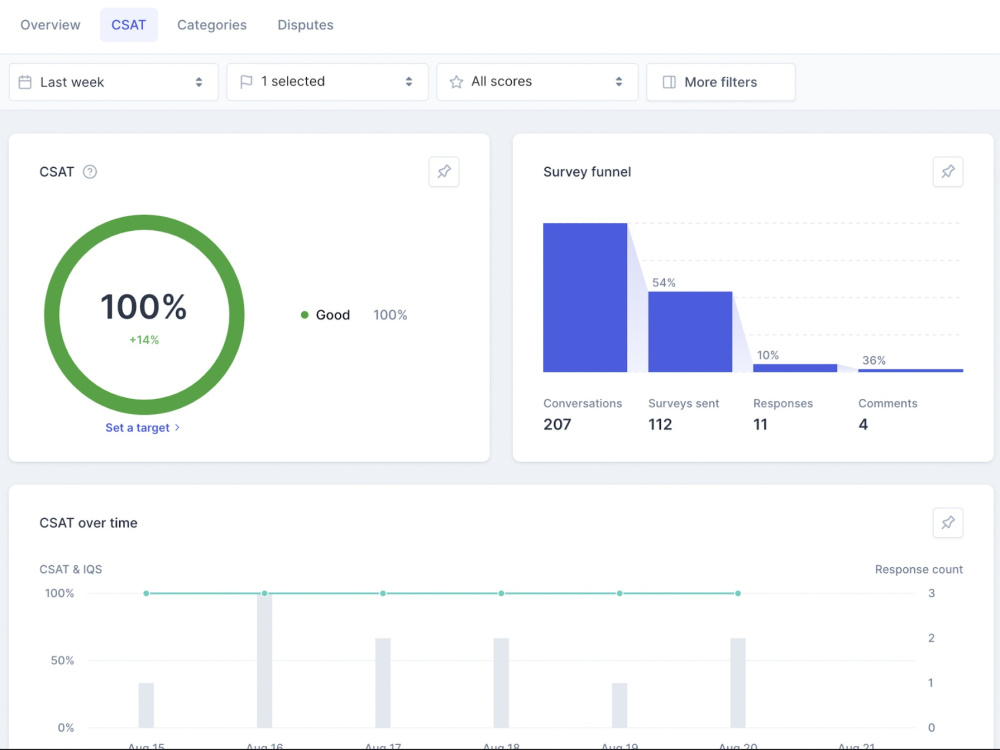This screenshot has width=1000, height=750.
Task: Switch to the Overview tab
Action: (x=50, y=25)
